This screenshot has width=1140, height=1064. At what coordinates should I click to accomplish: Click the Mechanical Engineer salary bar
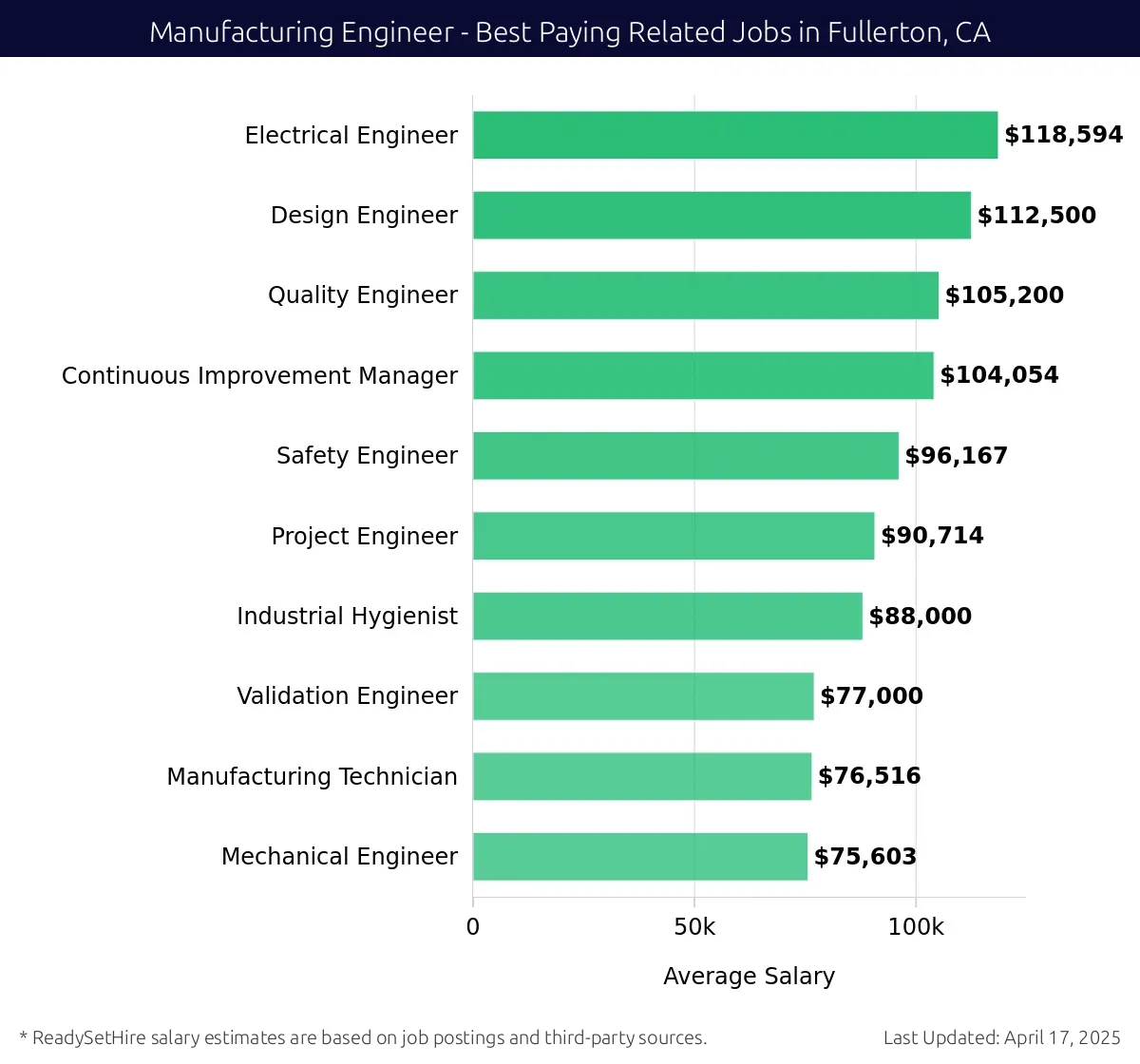pyautogui.click(x=640, y=856)
